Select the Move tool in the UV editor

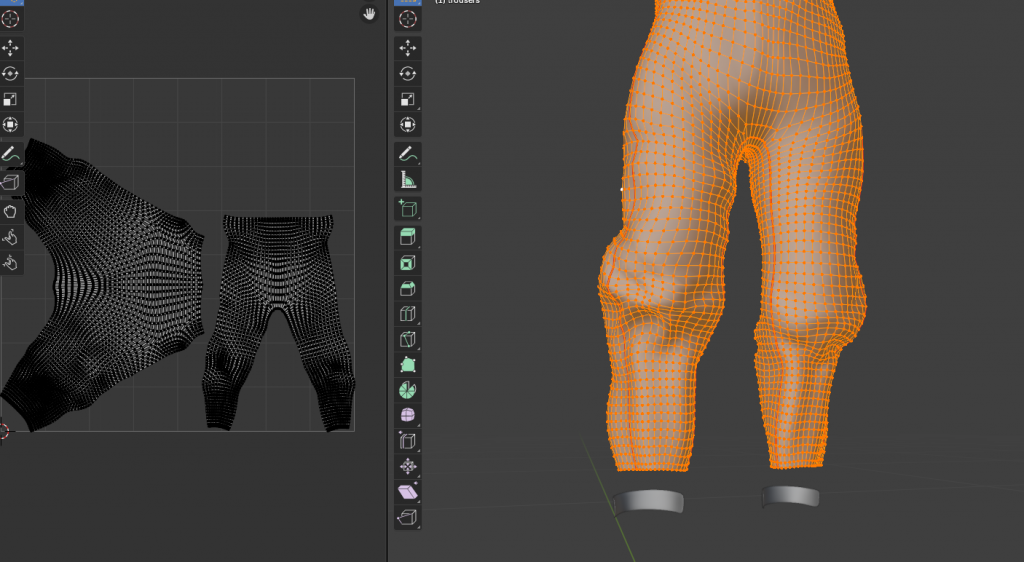click(10, 48)
